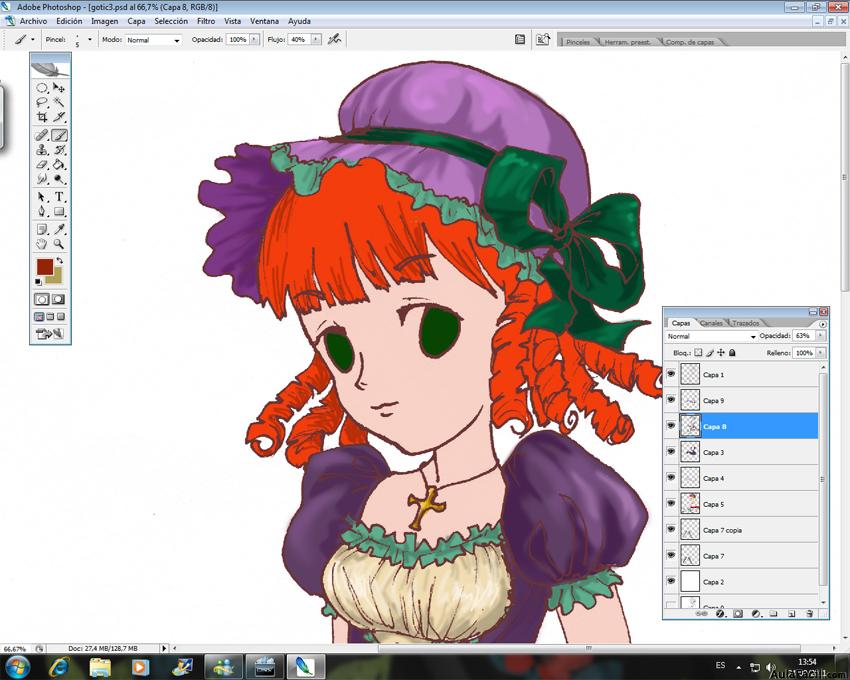
Task: Select the Magic Wand tool
Action: 59,102
